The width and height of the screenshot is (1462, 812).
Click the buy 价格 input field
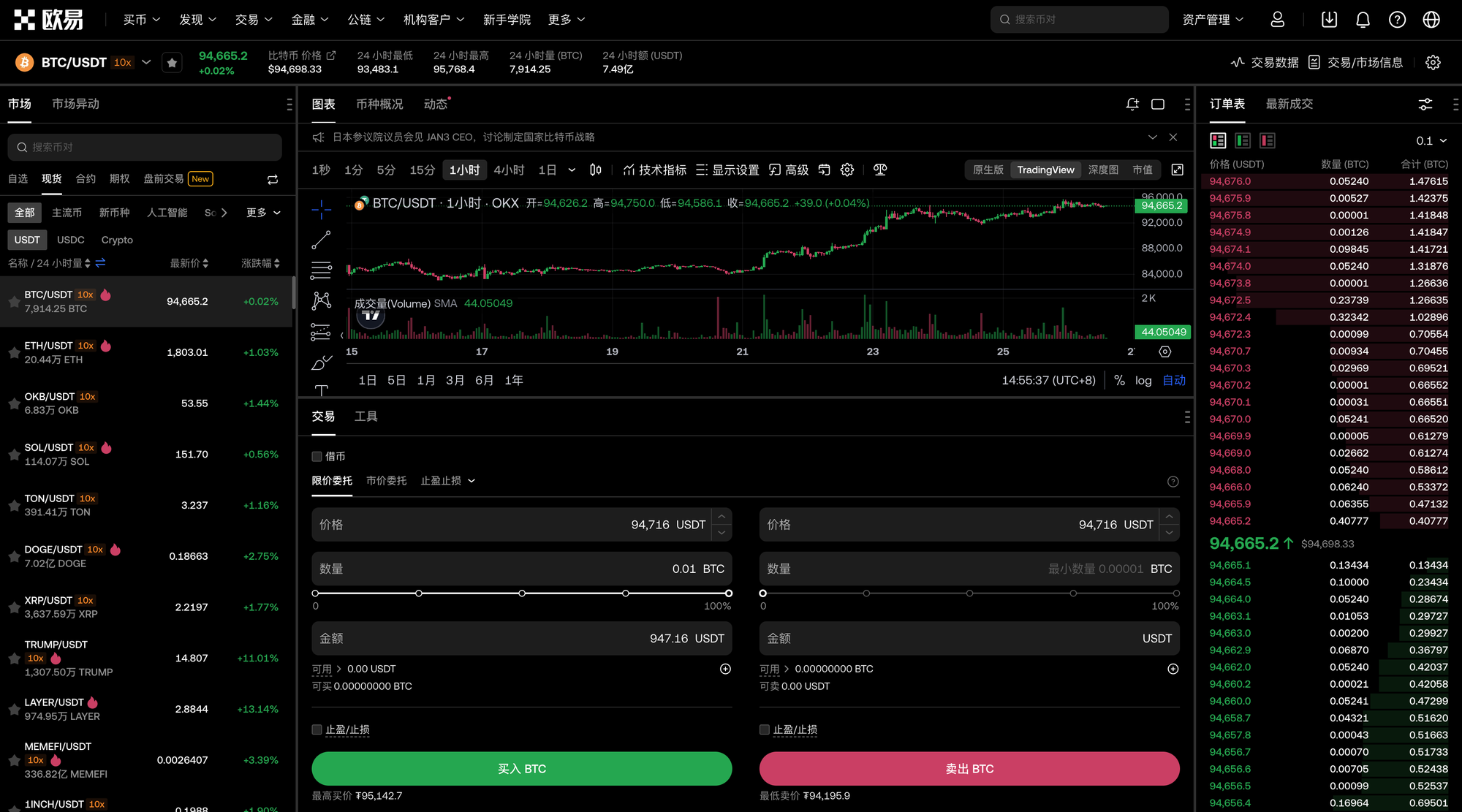click(x=512, y=525)
